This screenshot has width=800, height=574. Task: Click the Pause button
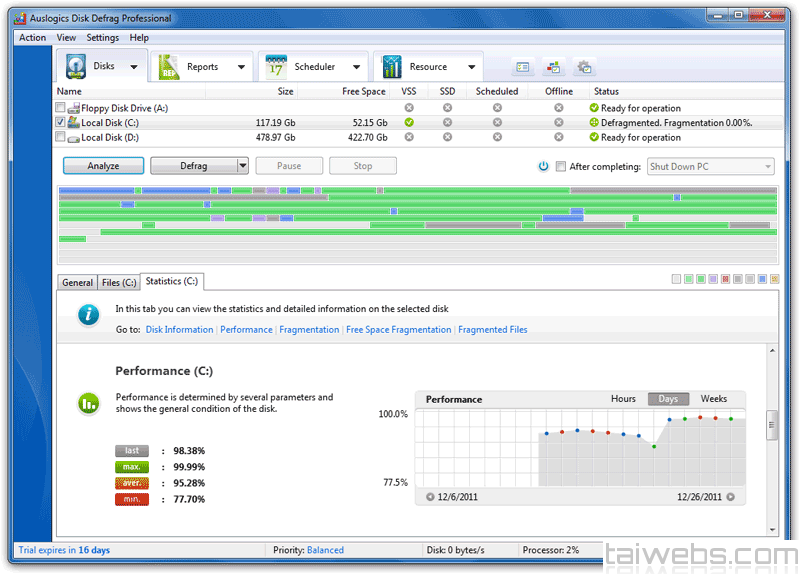[x=289, y=166]
